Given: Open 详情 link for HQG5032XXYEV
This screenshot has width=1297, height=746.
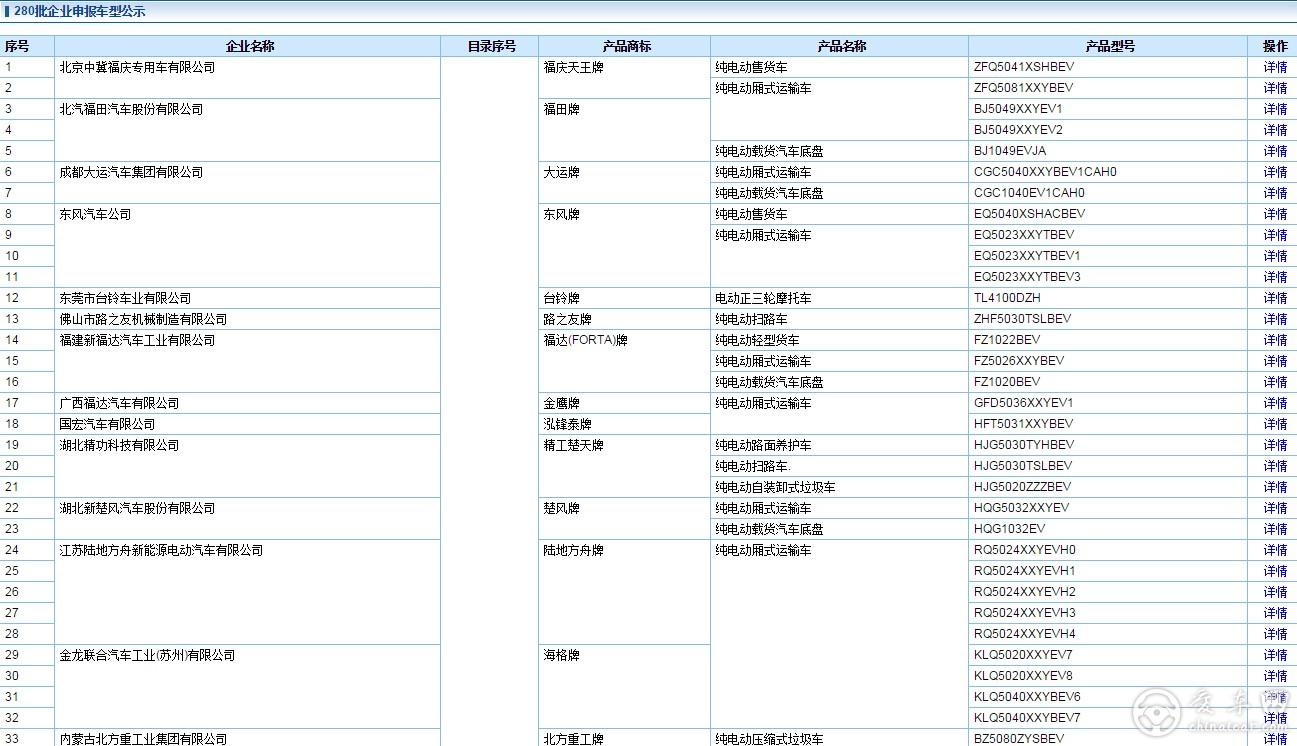Looking at the screenshot, I should click(x=1275, y=509).
